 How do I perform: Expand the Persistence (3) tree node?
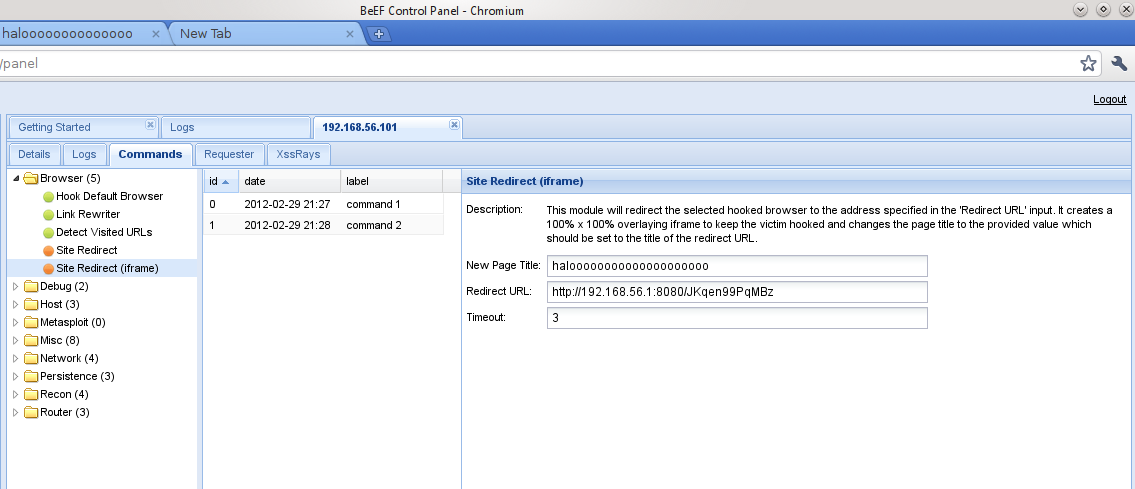click(x=16, y=377)
